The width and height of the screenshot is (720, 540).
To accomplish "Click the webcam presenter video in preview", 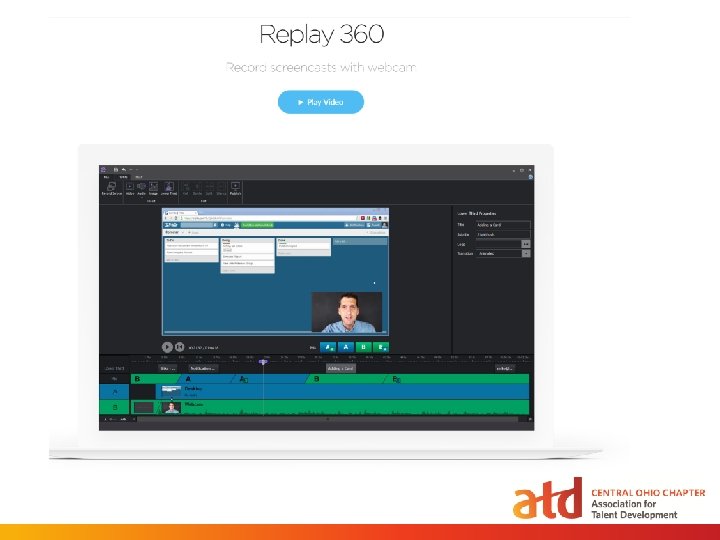I will (347, 312).
